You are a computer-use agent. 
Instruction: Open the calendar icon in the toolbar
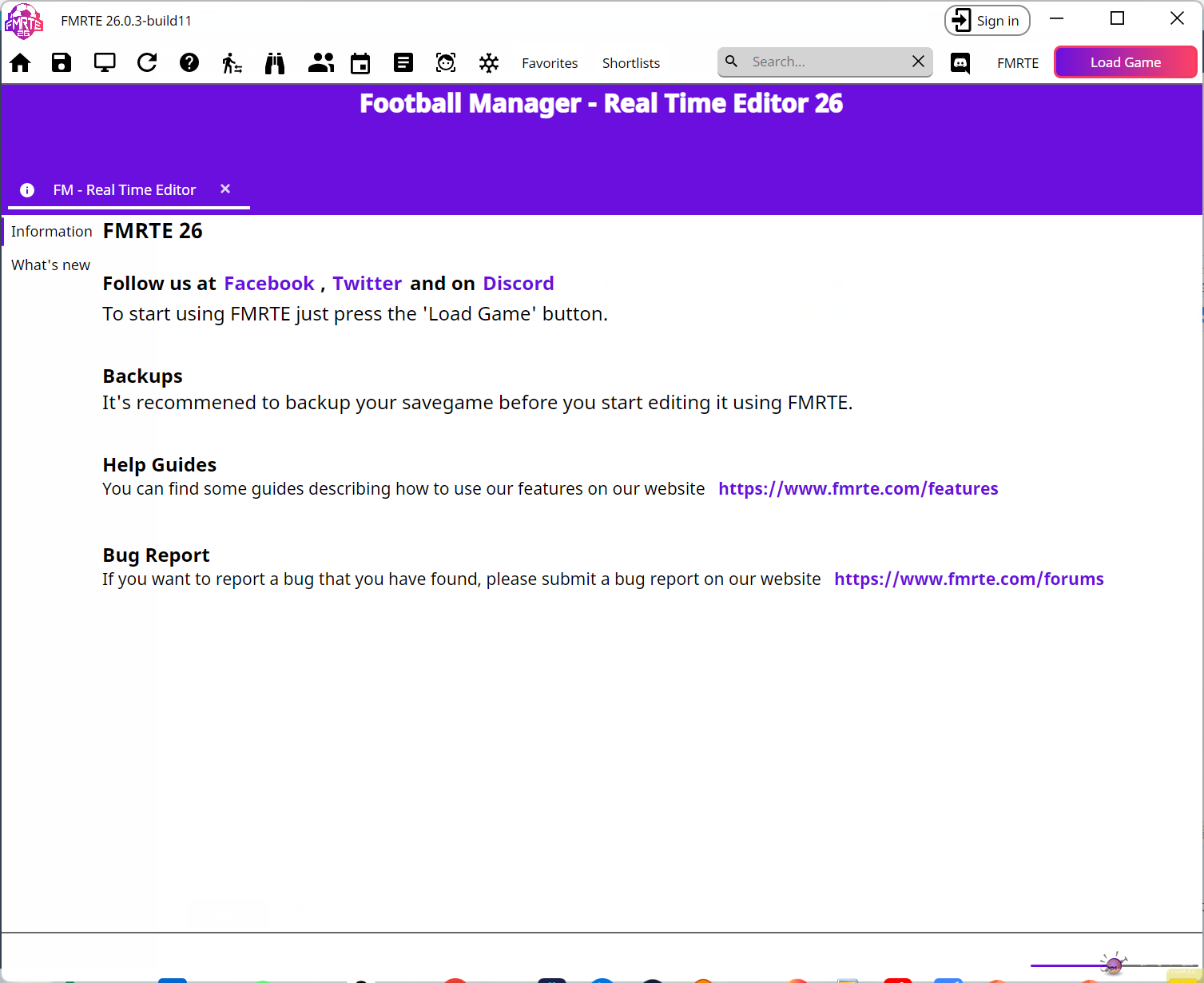pos(360,63)
